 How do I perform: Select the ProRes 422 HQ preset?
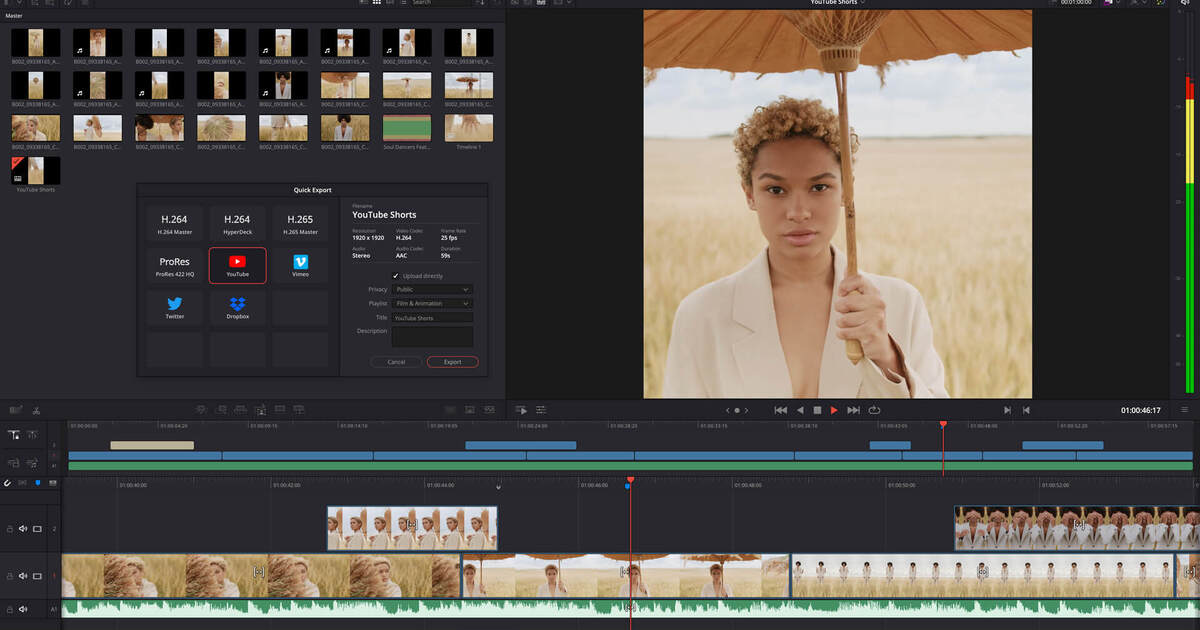[x=175, y=265]
